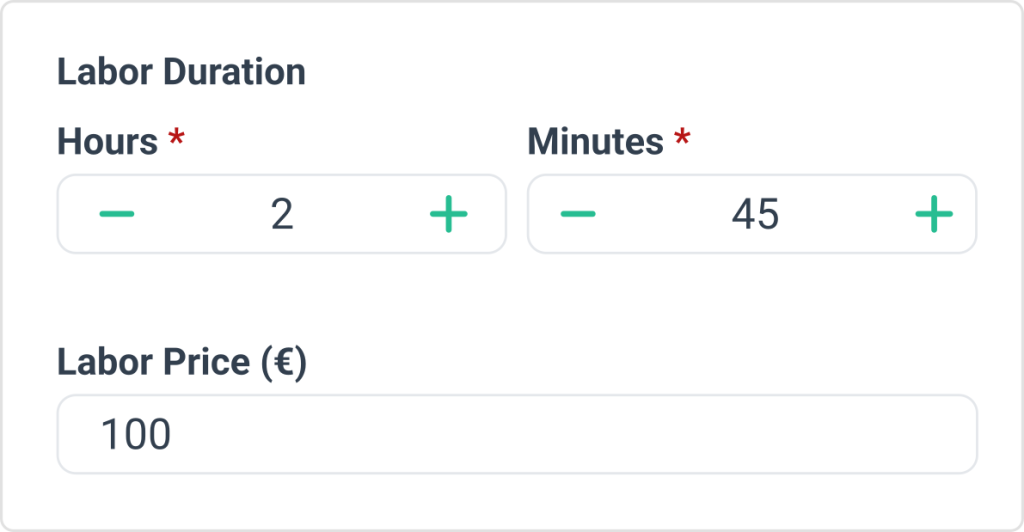Image resolution: width=1024 pixels, height=532 pixels.
Task: Click the Hours field label
Action: [x=108, y=142]
